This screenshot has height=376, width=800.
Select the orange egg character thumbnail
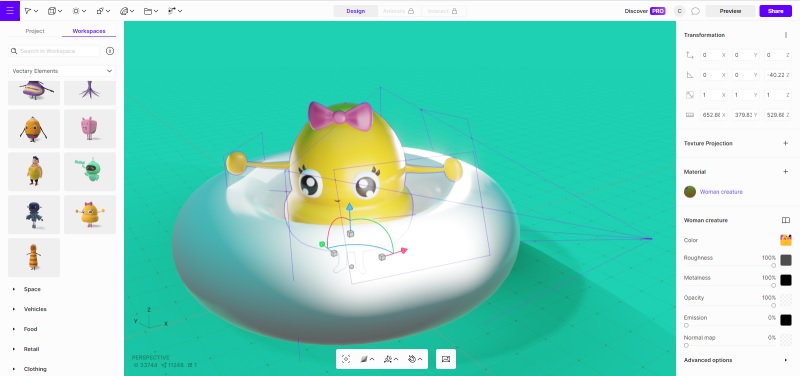coord(34,129)
